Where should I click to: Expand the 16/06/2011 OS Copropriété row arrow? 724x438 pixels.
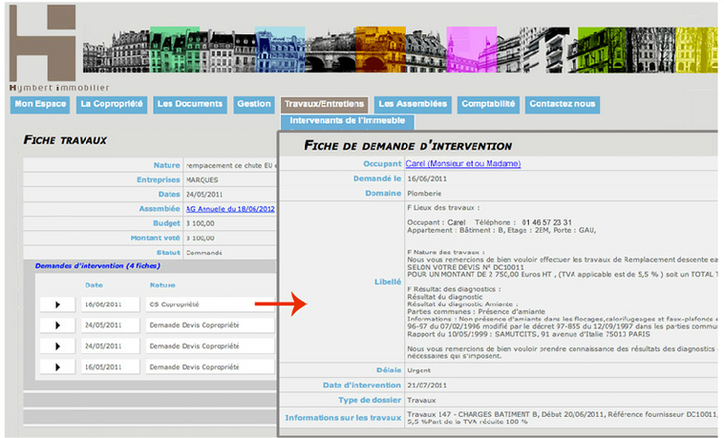(58, 305)
